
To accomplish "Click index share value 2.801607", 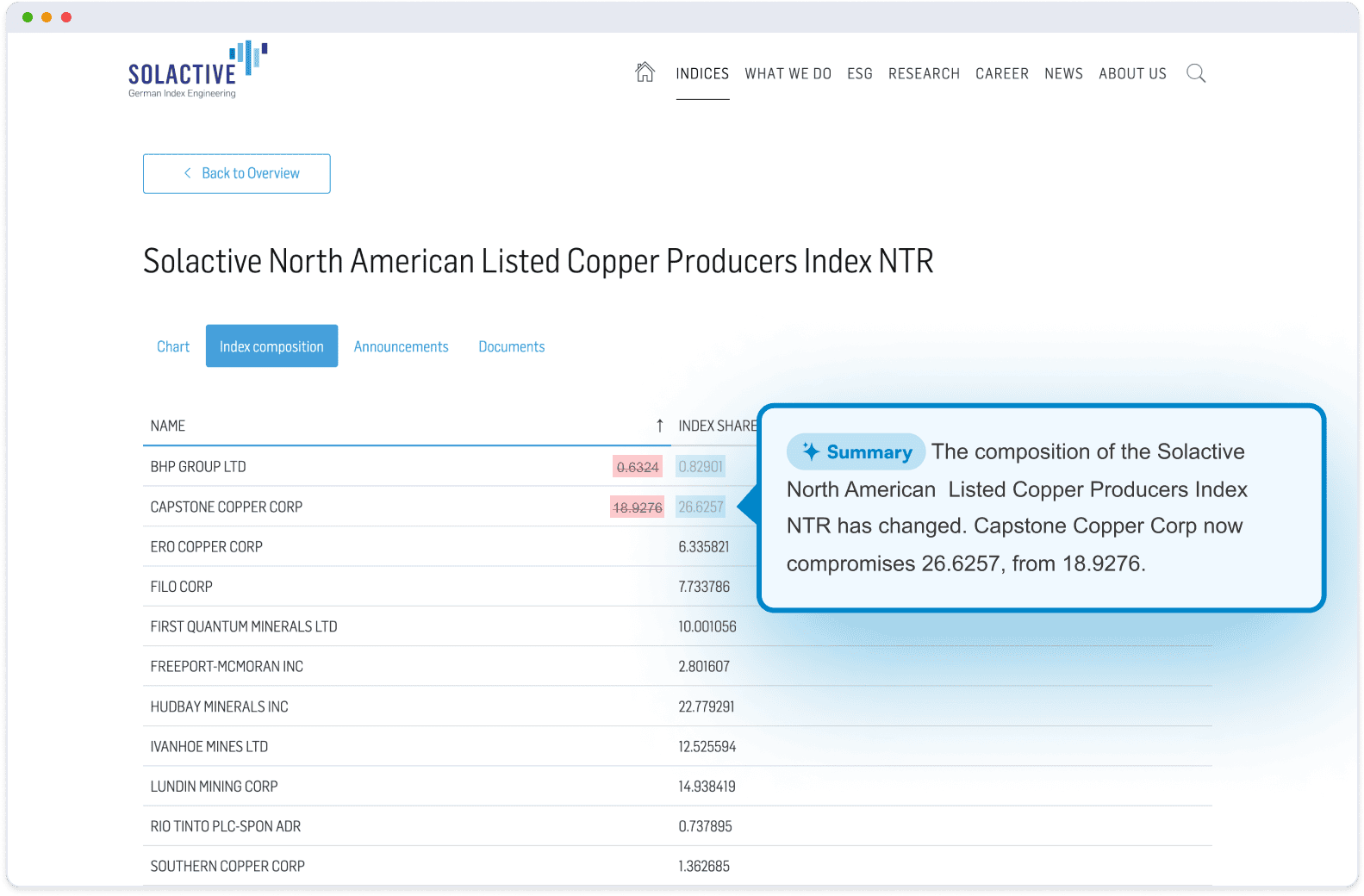I will click(x=704, y=666).
